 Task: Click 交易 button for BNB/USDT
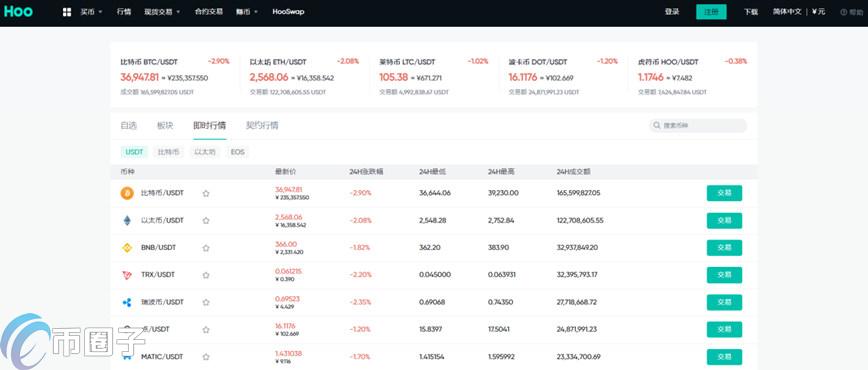click(724, 248)
